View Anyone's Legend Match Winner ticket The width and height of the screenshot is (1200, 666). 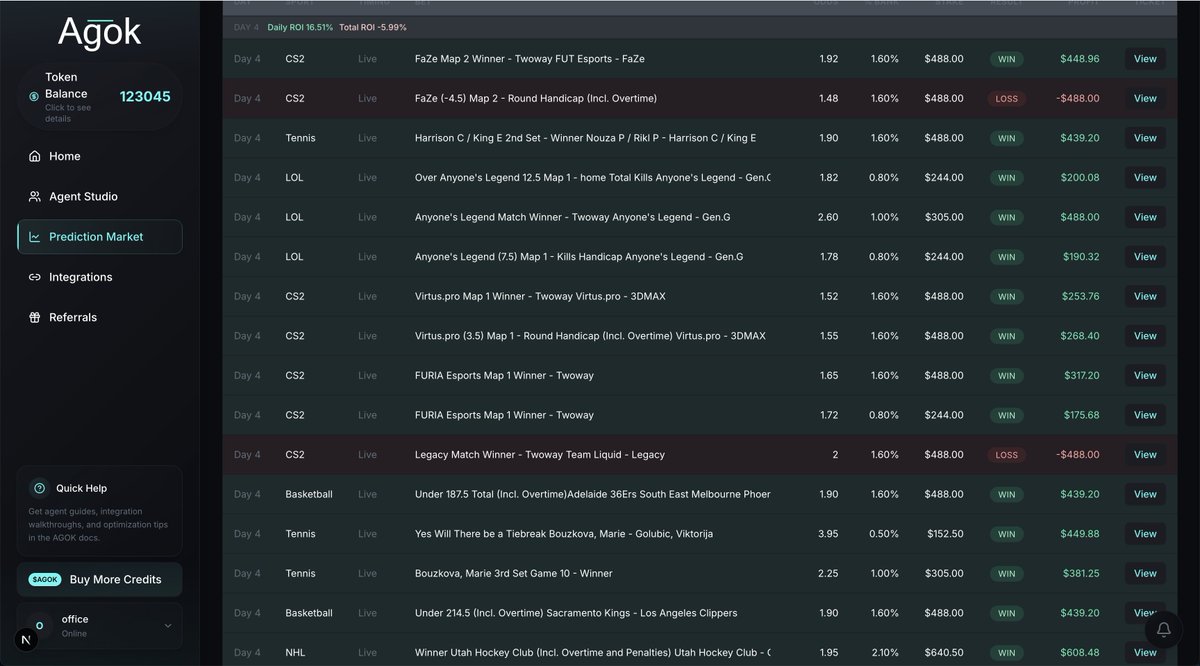1145,217
